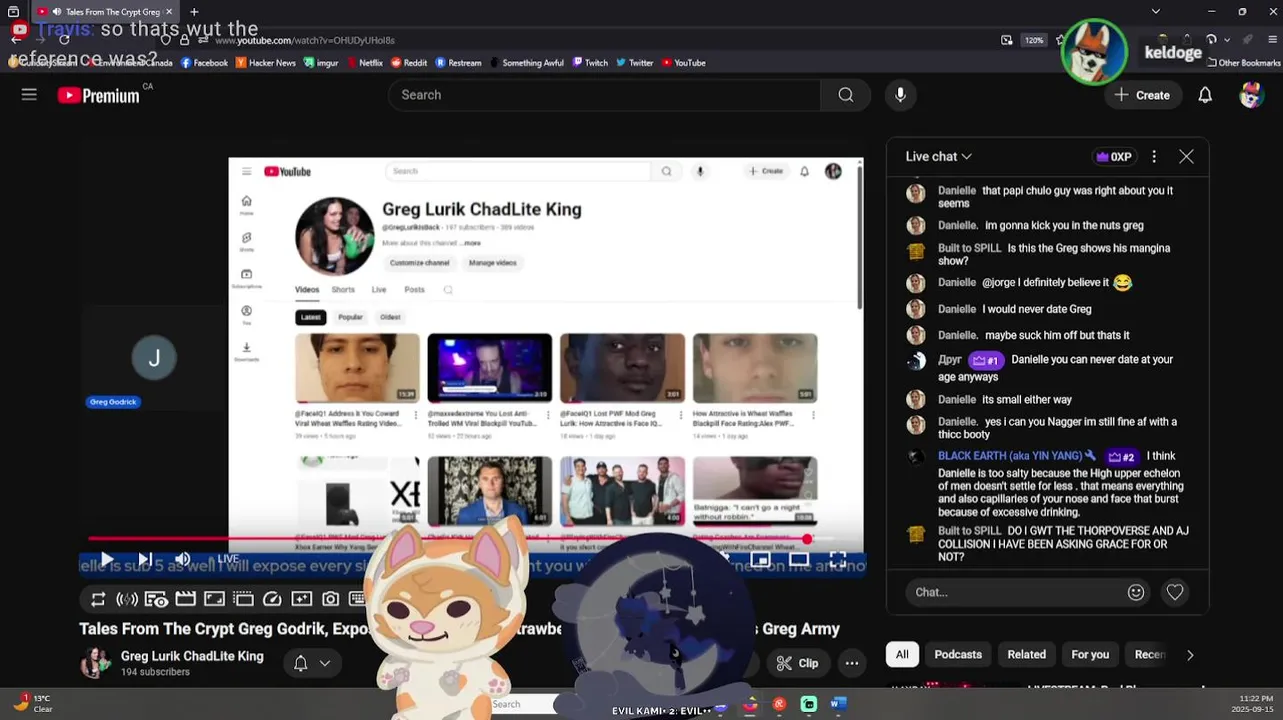The height and width of the screenshot is (720, 1283).
Task: Open the YouTube hamburger guide menu
Action: (x=29, y=95)
